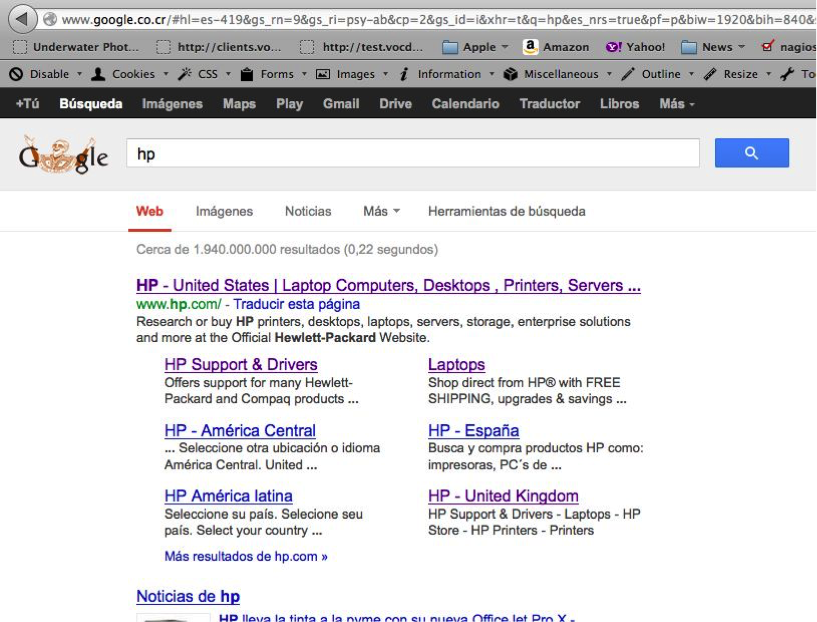
Task: Click the News bookmarks folder icon
Action: point(689,47)
